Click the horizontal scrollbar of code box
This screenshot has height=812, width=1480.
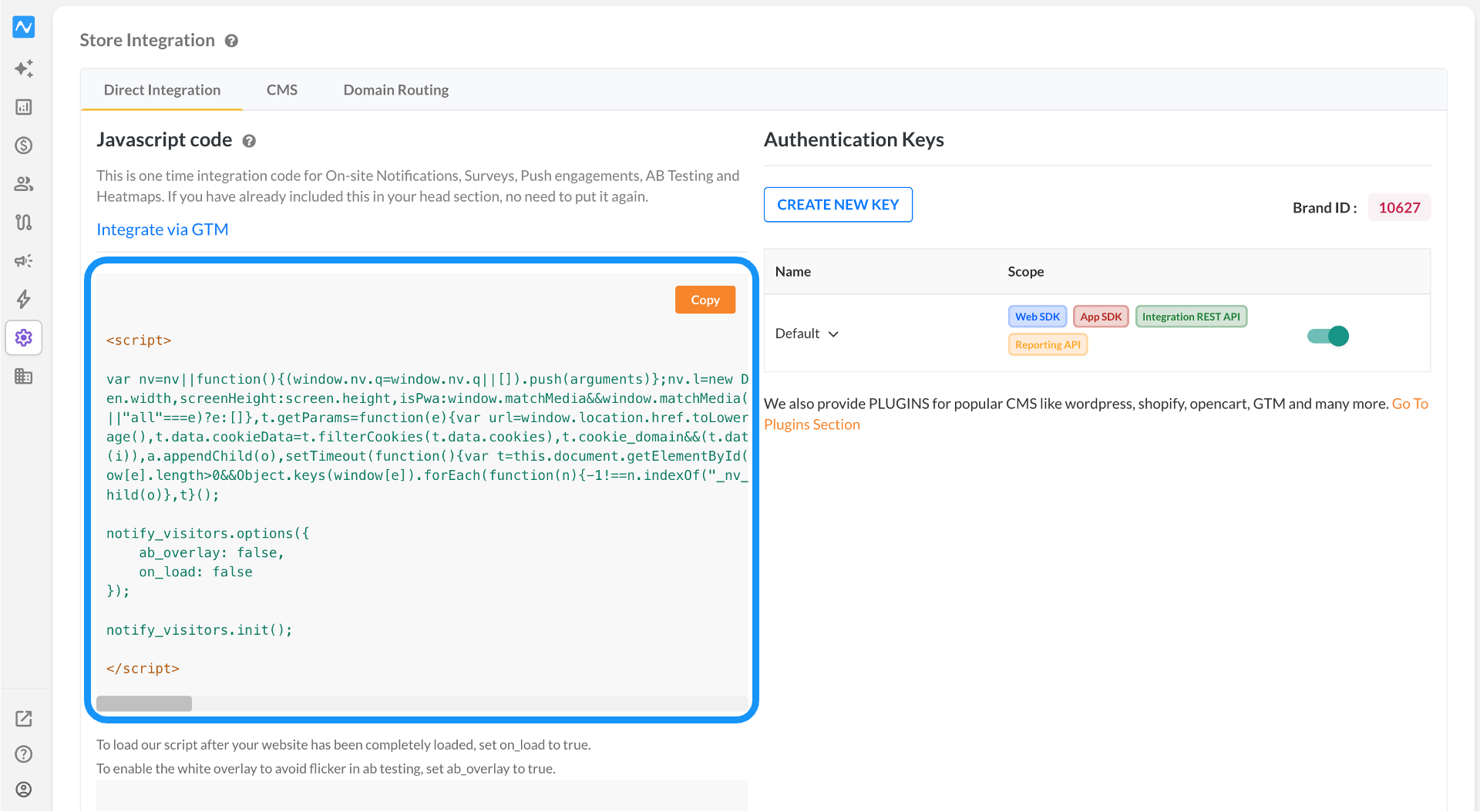[144, 703]
